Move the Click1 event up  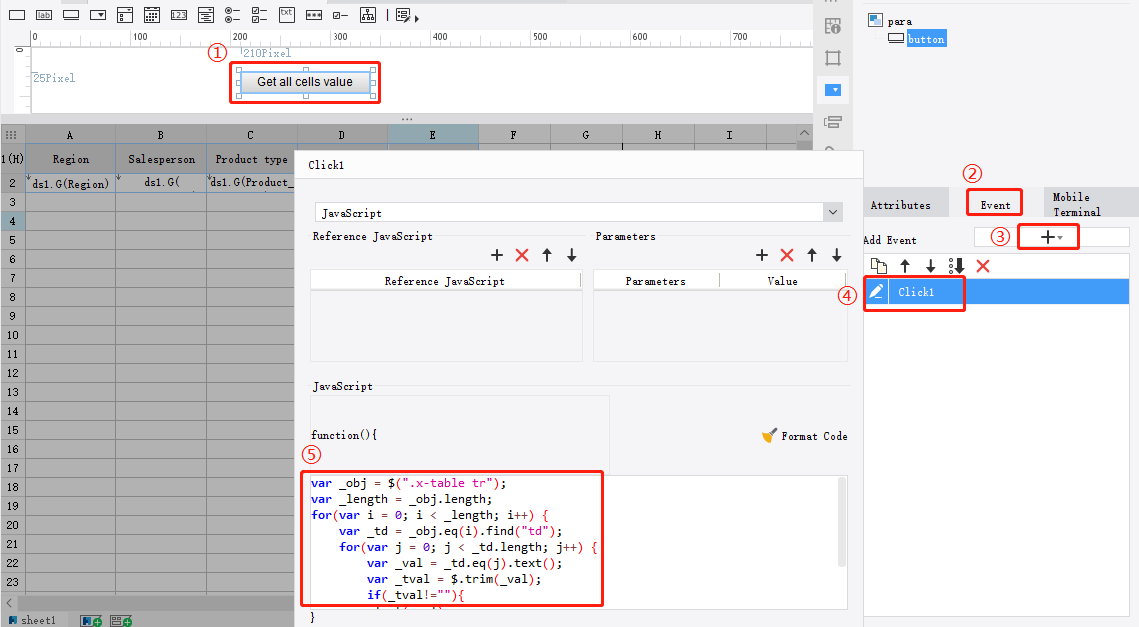coord(904,266)
